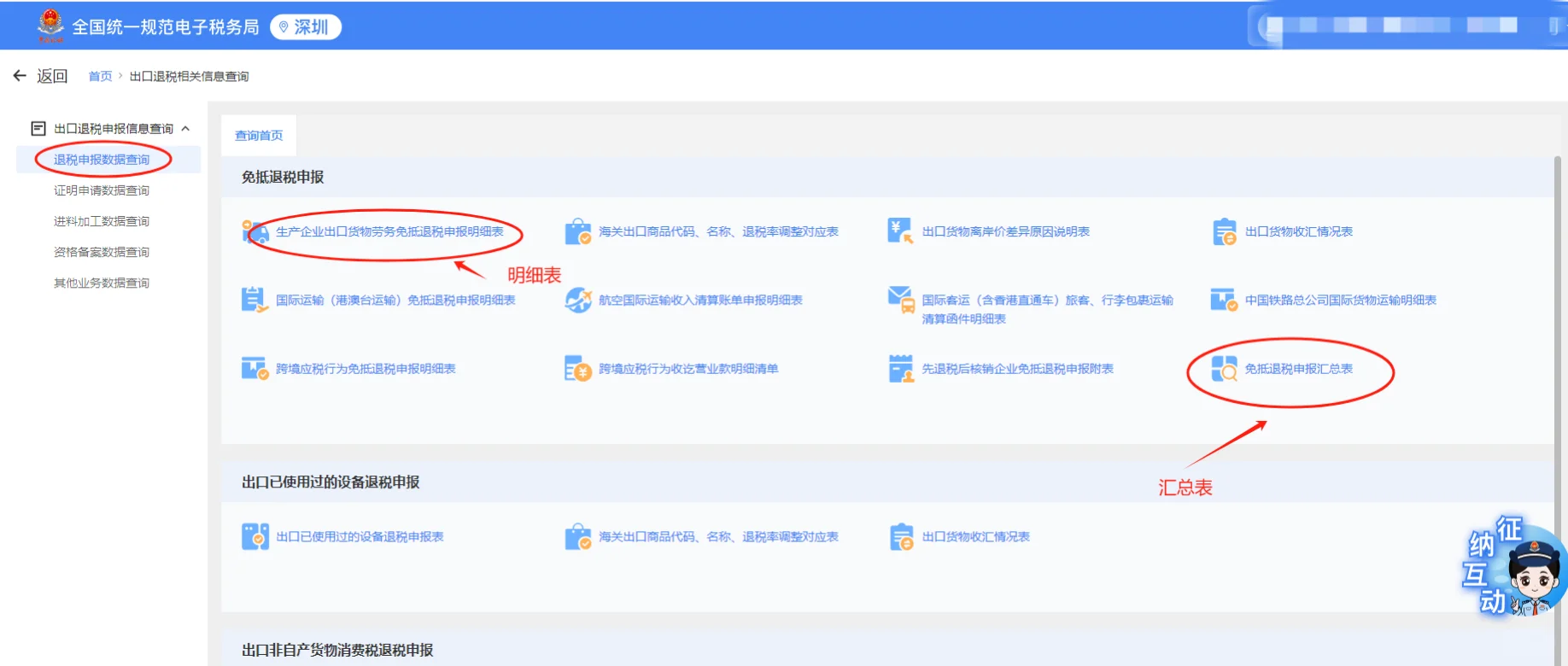Click the 返回 back link
Screen dimensions: 1568x666
click(52, 76)
